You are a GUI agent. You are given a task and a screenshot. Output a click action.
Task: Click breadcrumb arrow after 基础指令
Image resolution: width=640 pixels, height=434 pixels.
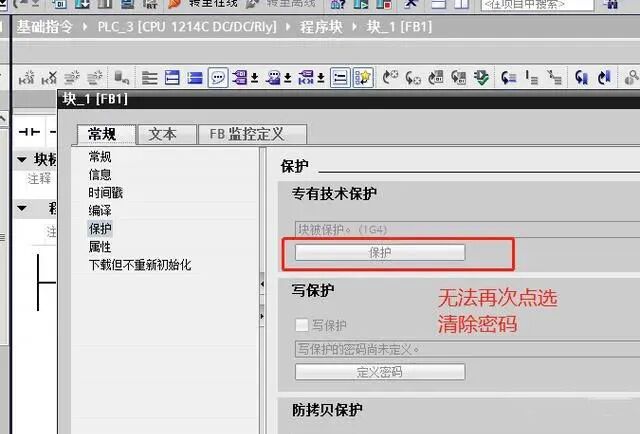pyautogui.click(x=85, y=27)
